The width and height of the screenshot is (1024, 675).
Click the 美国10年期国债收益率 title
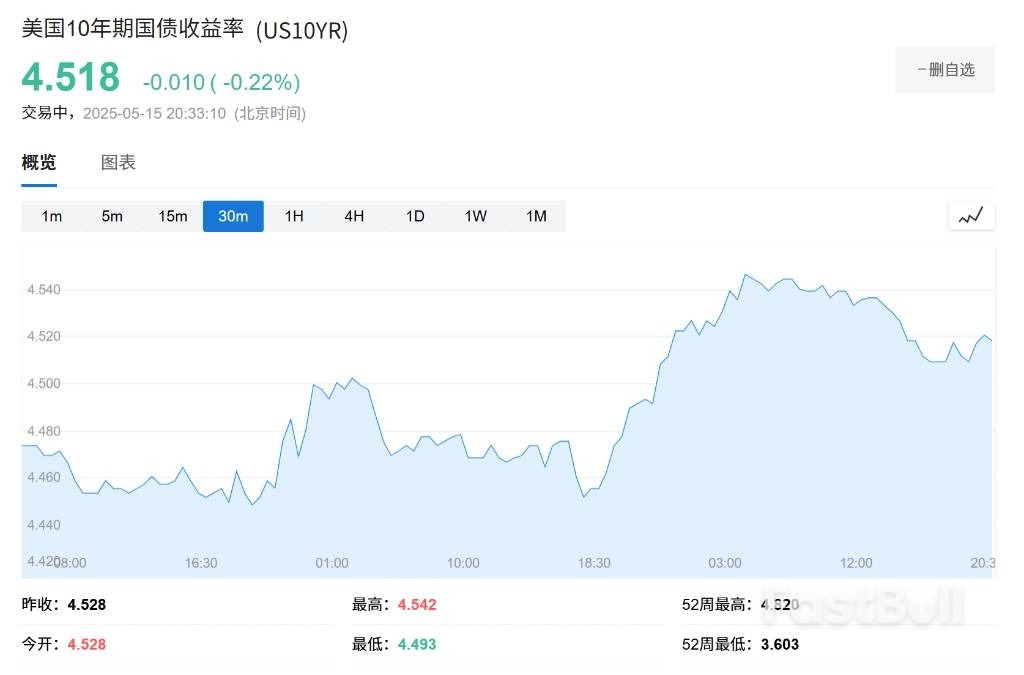[133, 29]
